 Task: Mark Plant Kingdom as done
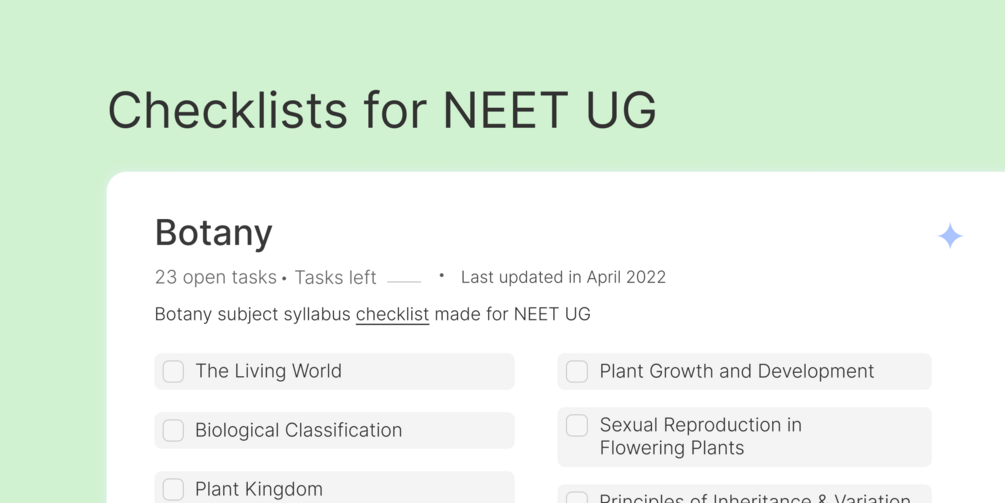tap(173, 489)
